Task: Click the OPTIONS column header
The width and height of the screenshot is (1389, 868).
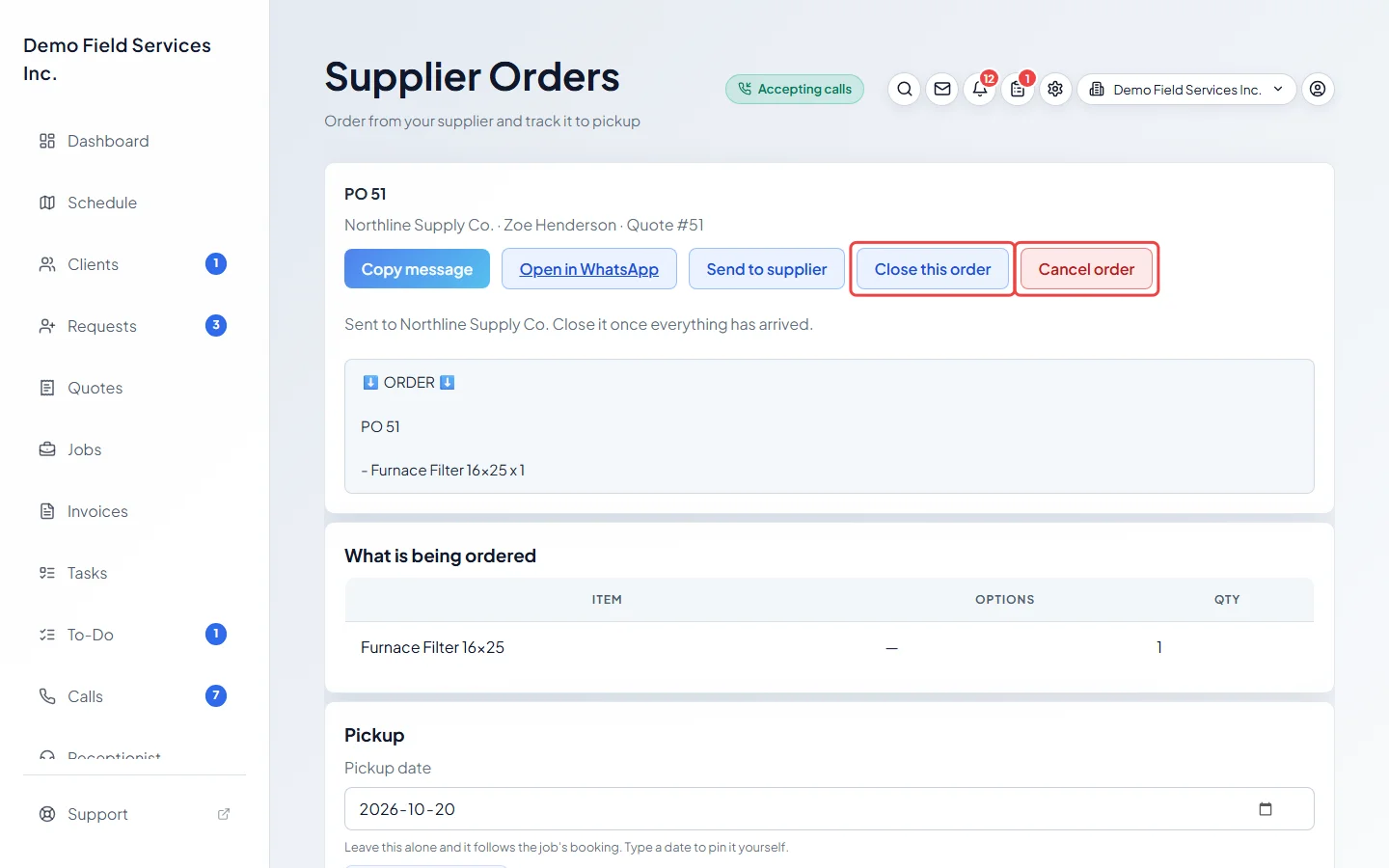Action: pyautogui.click(x=1004, y=600)
